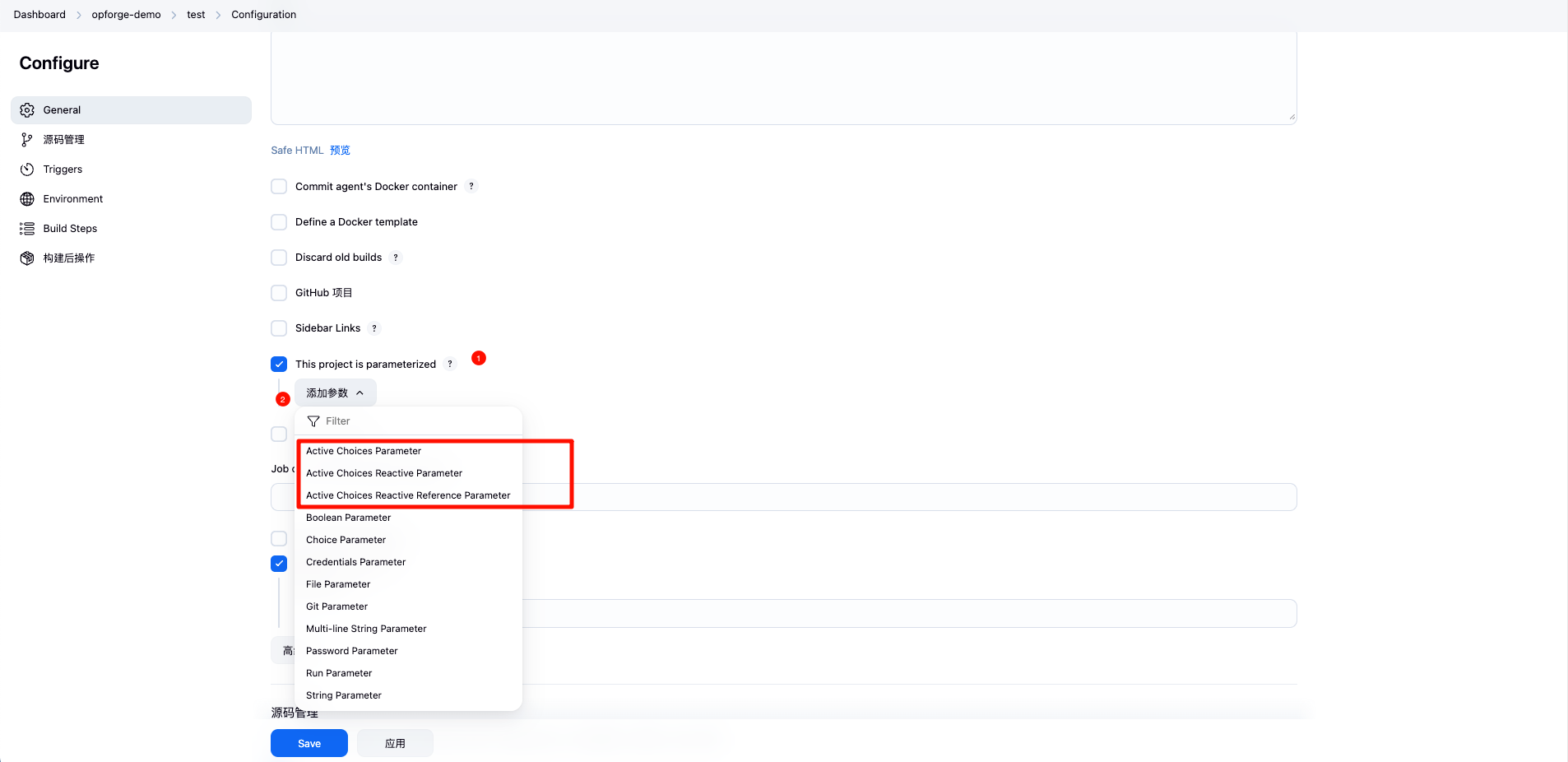The width and height of the screenshot is (1568, 762).
Task: Enable Commit agent's Docker container checkbox
Action: (x=279, y=187)
